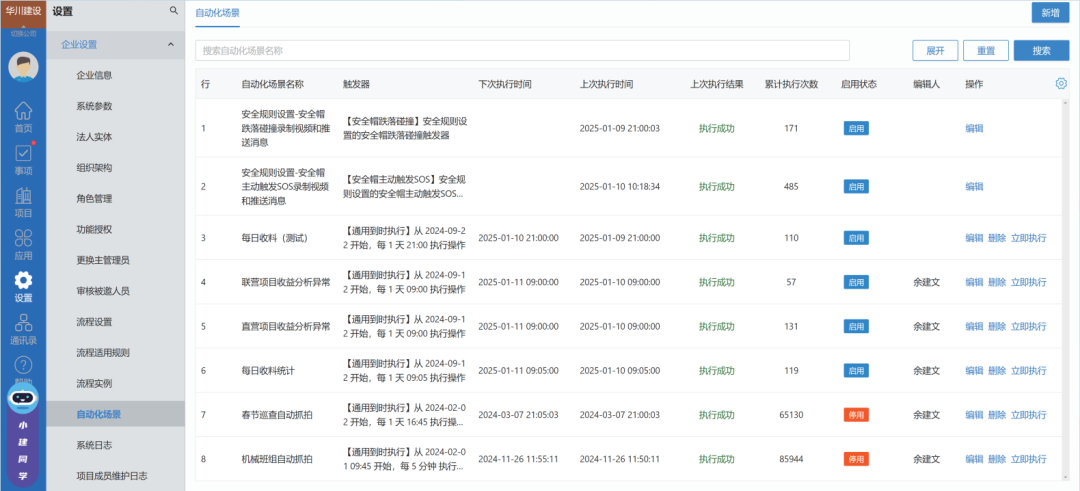Click the user avatar icon
Screen dimensions: 1080x491
coord(22,67)
